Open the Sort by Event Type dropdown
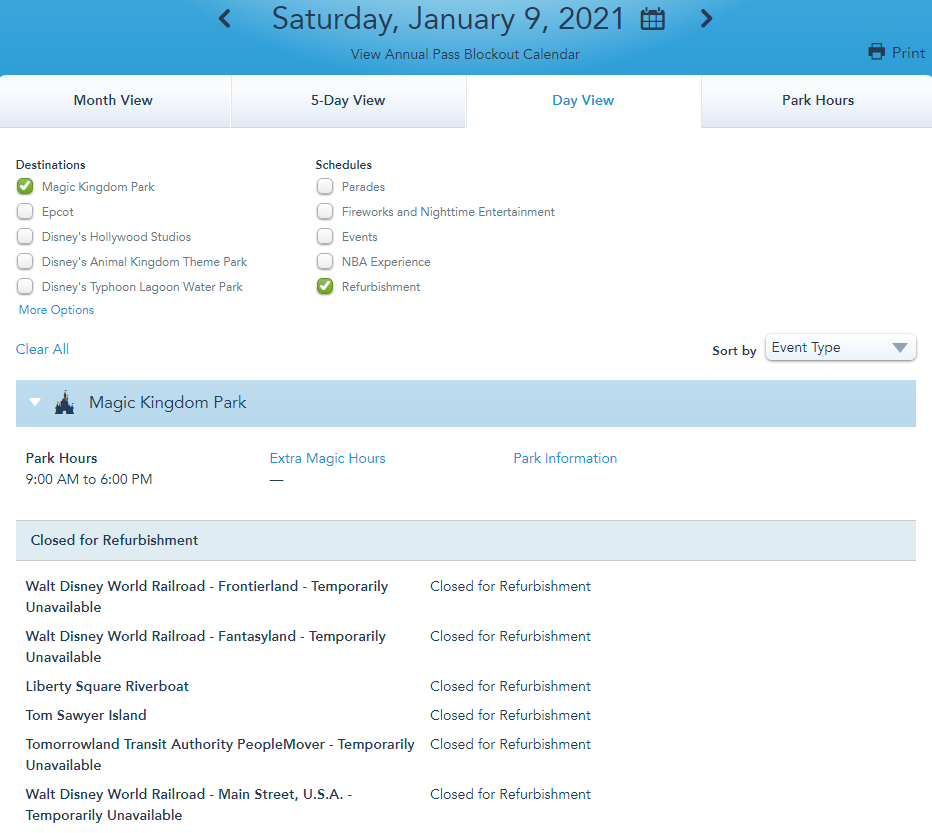 click(x=840, y=348)
